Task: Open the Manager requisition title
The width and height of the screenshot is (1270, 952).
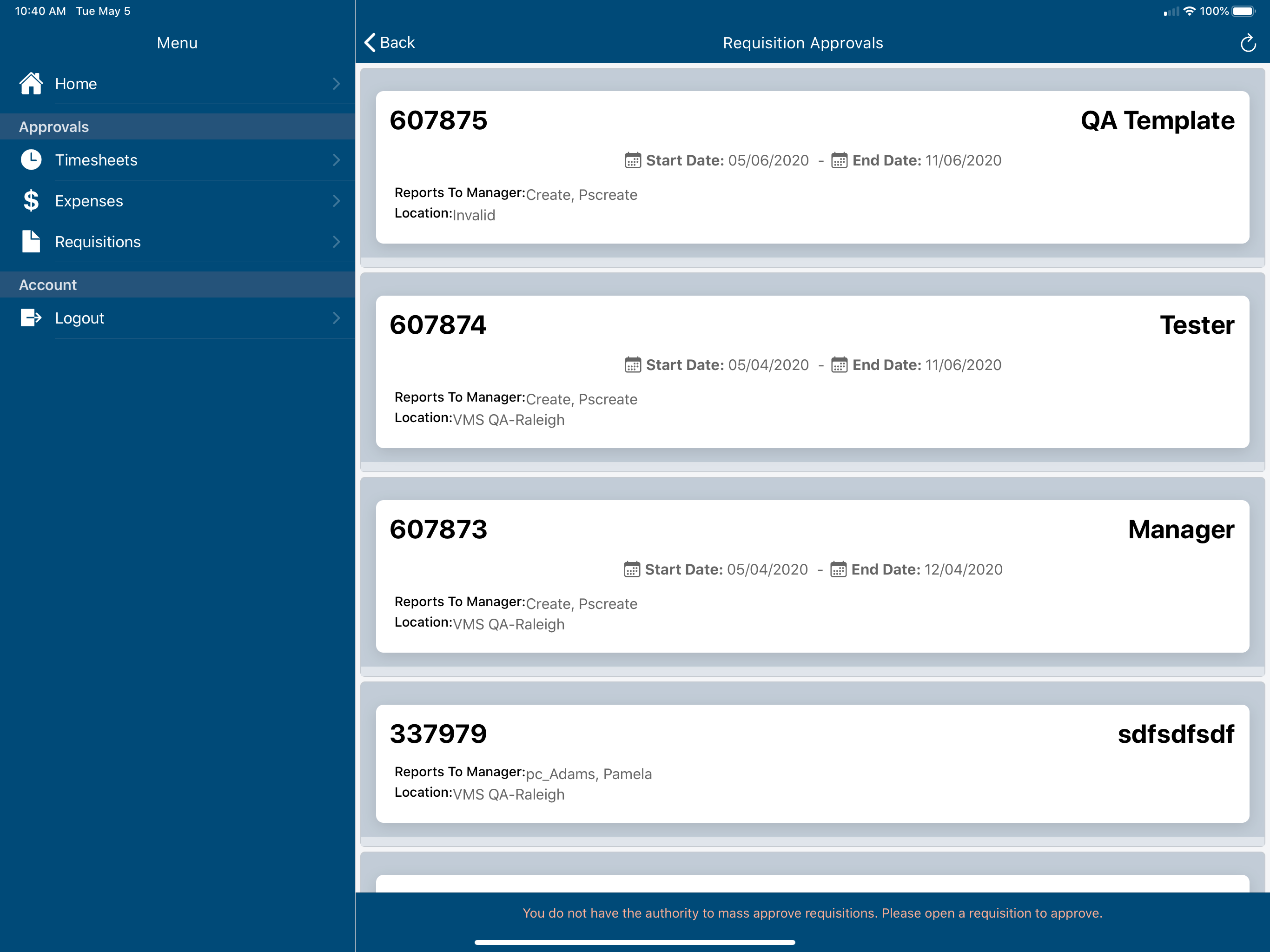Action: tap(1181, 529)
